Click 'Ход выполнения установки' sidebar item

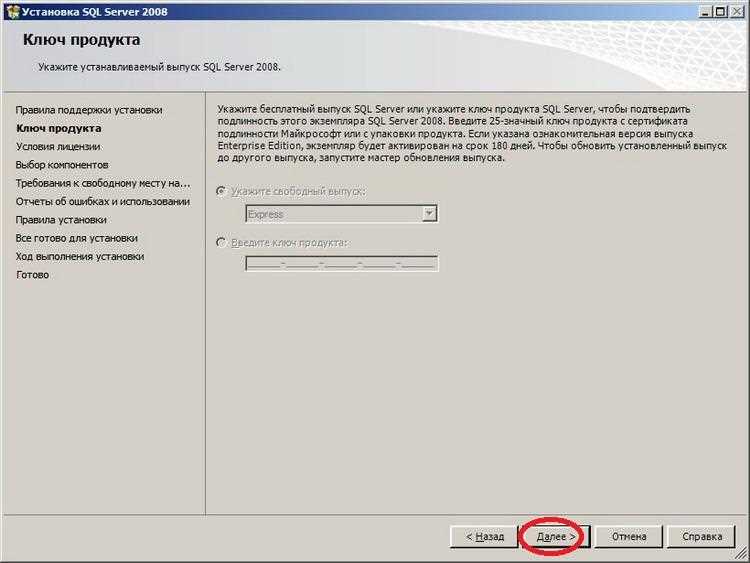tap(80, 256)
